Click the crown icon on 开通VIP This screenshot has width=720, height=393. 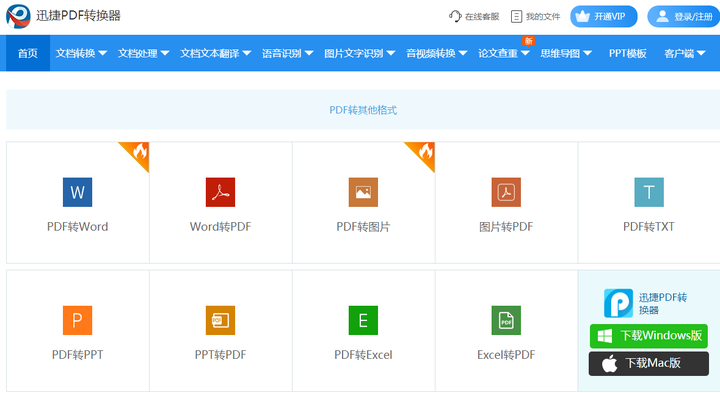click(x=582, y=17)
